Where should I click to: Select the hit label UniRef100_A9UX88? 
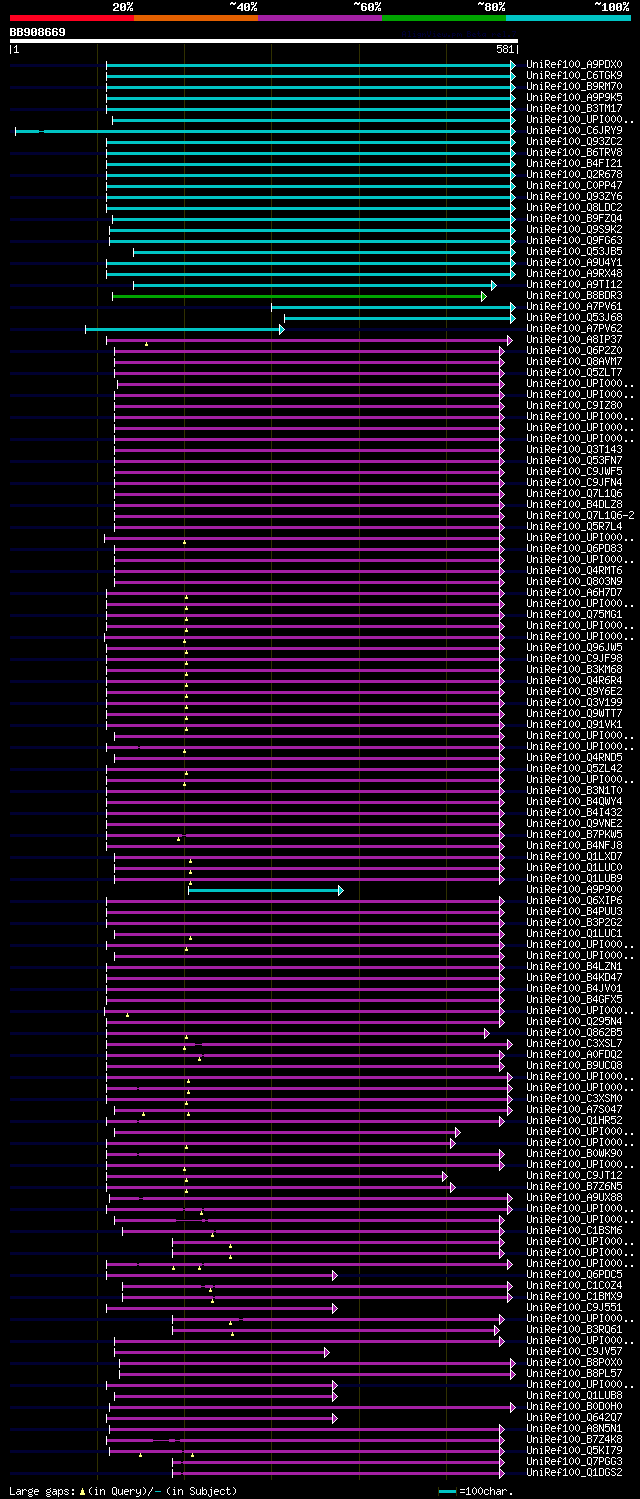[574, 1198]
